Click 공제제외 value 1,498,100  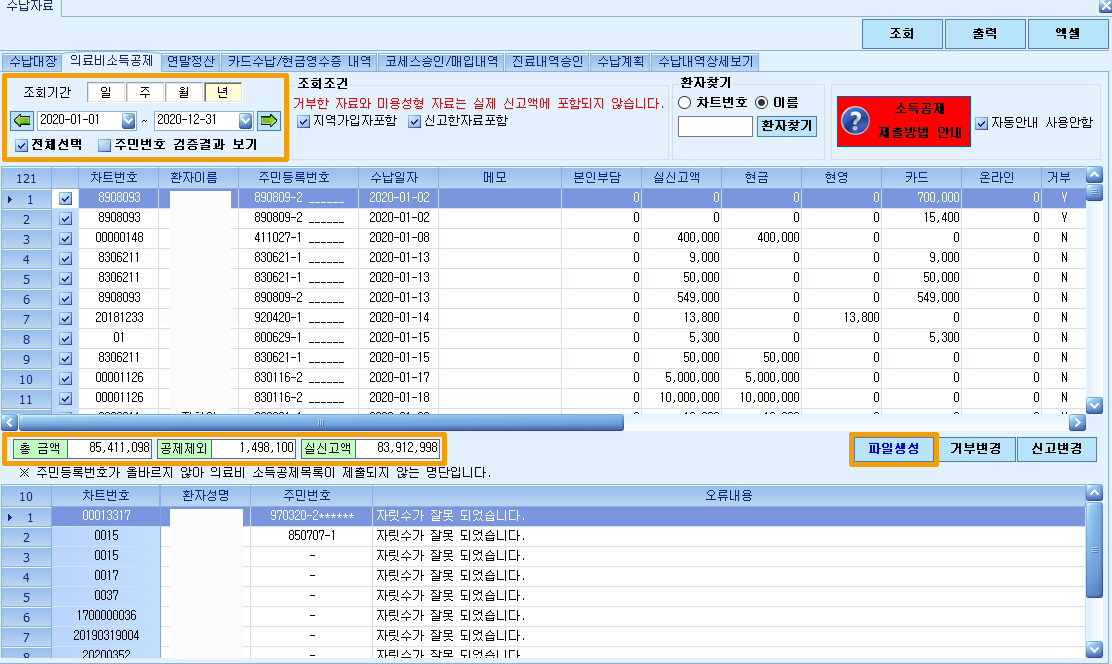pyautogui.click(x=254, y=448)
